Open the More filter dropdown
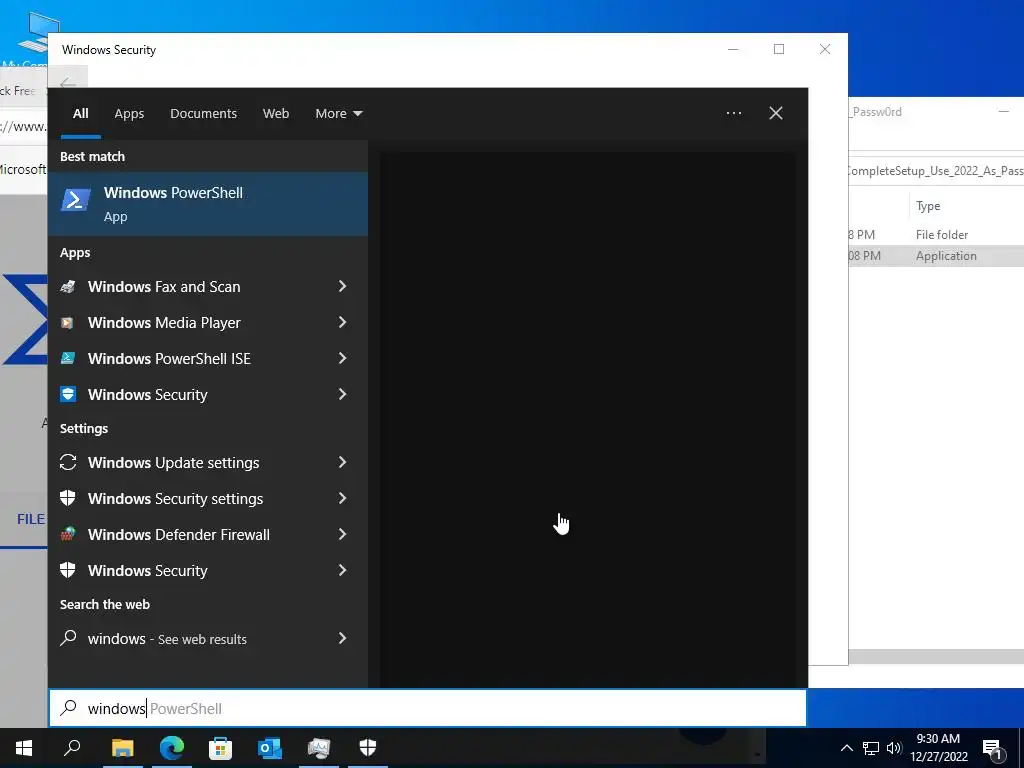1024x768 pixels. point(338,114)
